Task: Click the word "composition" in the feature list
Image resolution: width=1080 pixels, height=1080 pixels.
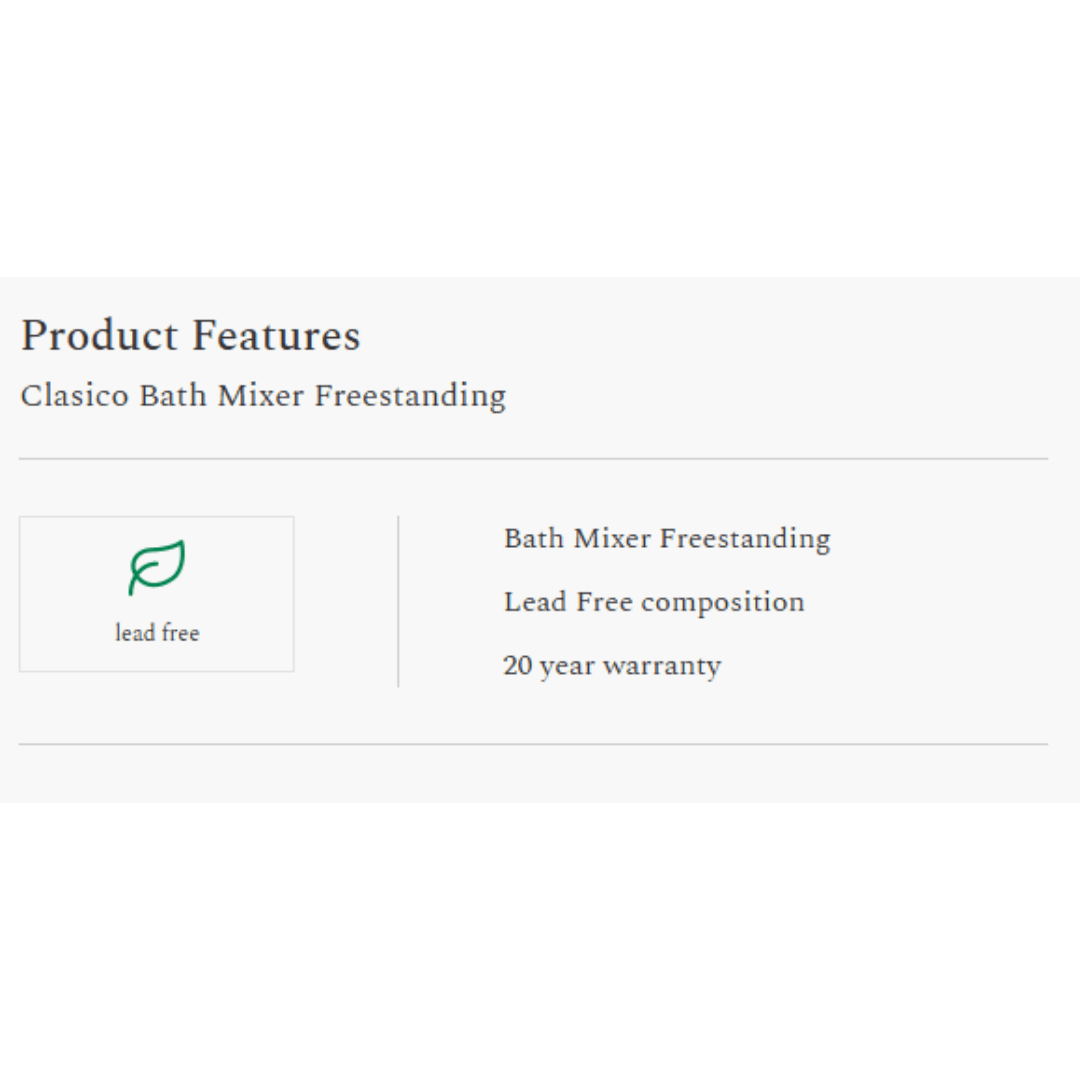Action: coord(723,603)
